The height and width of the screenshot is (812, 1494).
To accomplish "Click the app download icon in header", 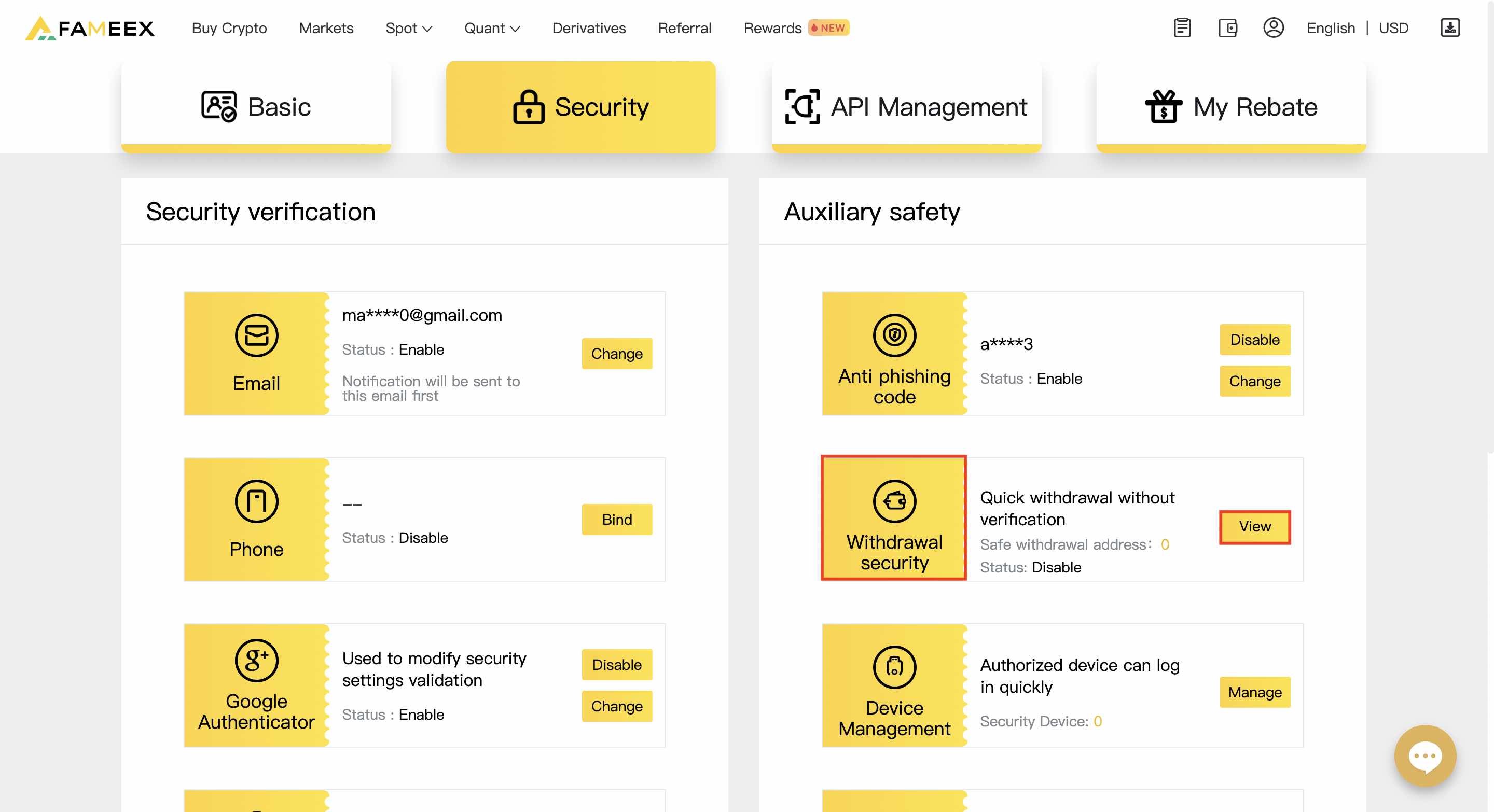I will 1450,28.
